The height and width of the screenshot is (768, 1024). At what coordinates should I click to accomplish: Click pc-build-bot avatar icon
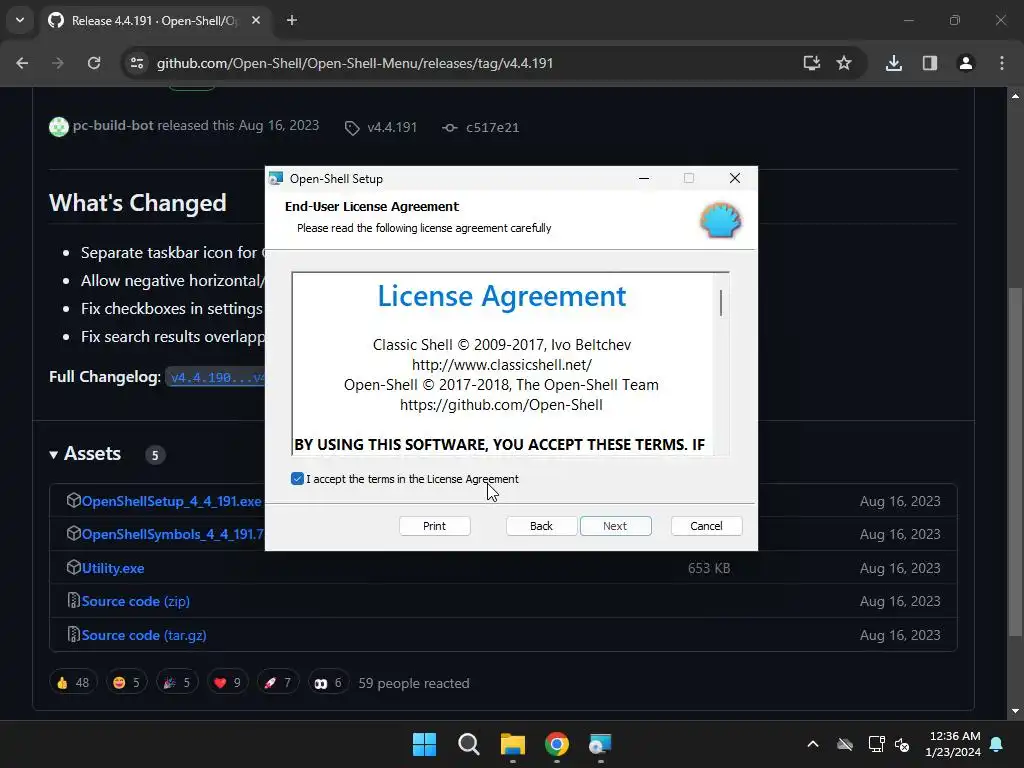pyautogui.click(x=59, y=127)
